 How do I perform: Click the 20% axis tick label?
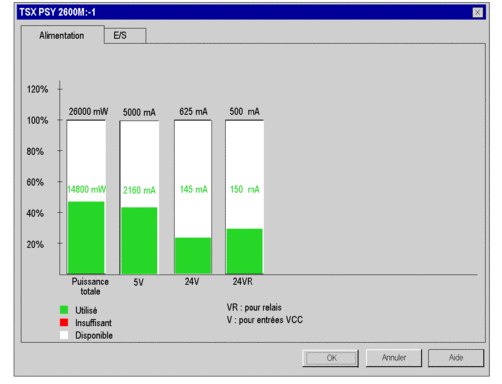tap(35, 244)
